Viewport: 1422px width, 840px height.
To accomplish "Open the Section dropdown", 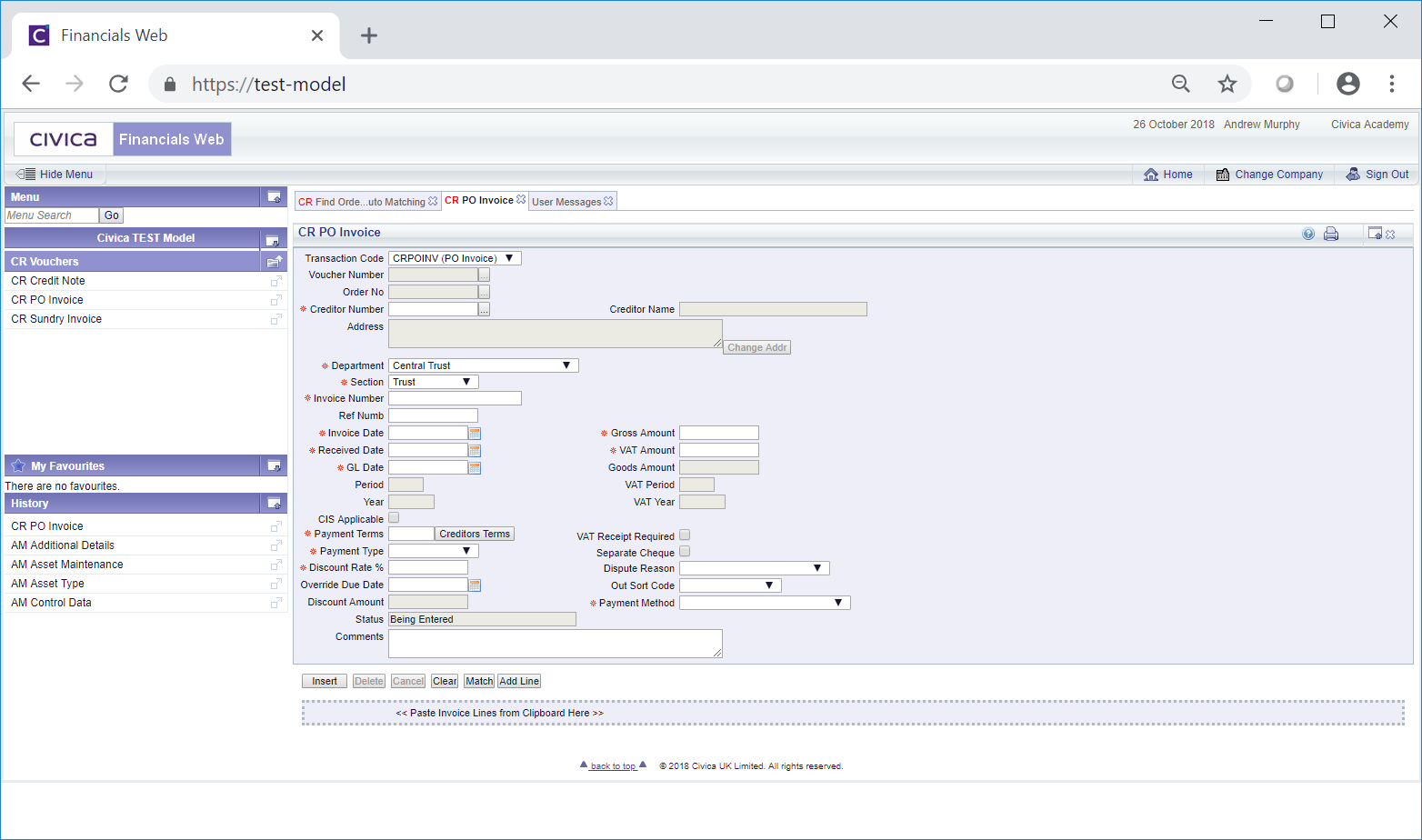I will (x=433, y=382).
